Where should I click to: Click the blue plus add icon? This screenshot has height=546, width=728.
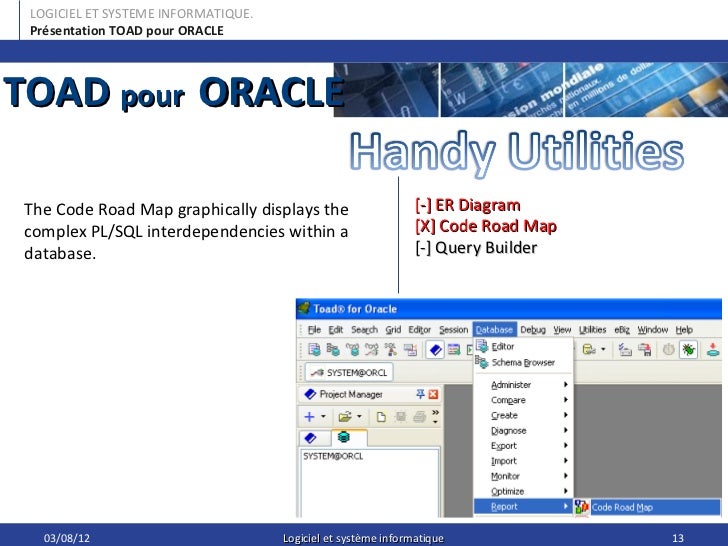coord(309,416)
